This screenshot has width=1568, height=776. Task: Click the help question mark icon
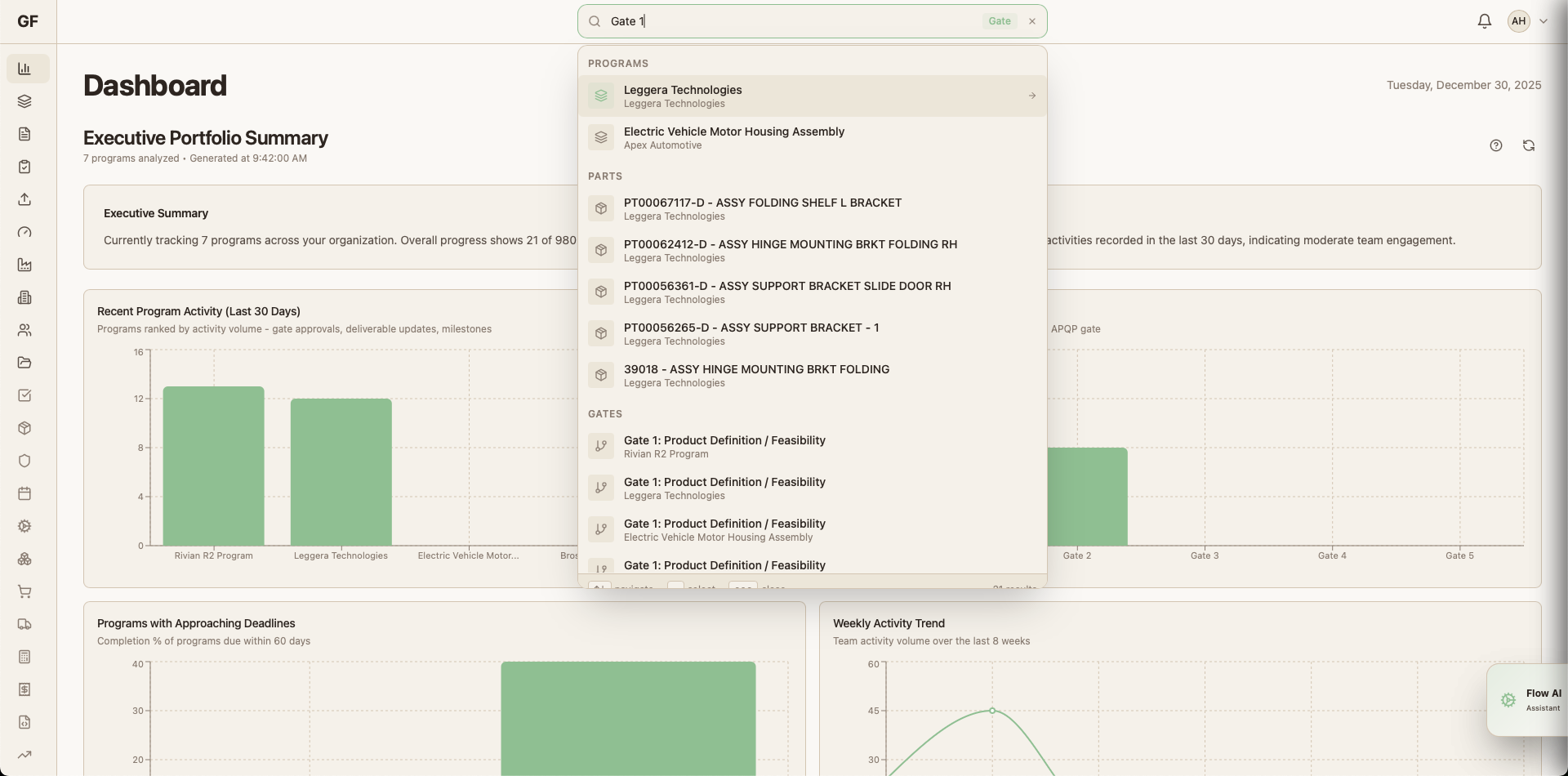1496,145
